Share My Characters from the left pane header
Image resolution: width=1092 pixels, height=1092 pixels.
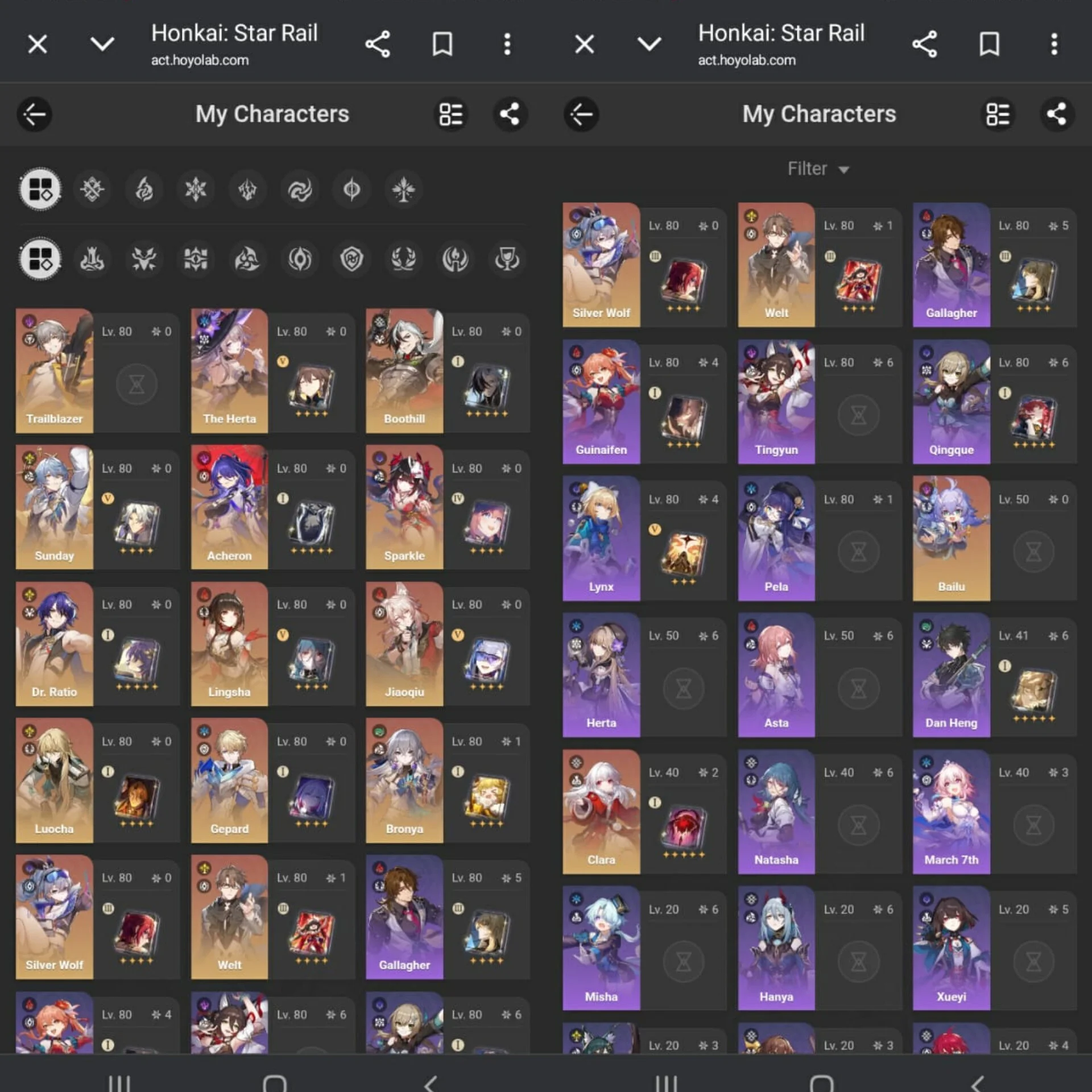510,114
